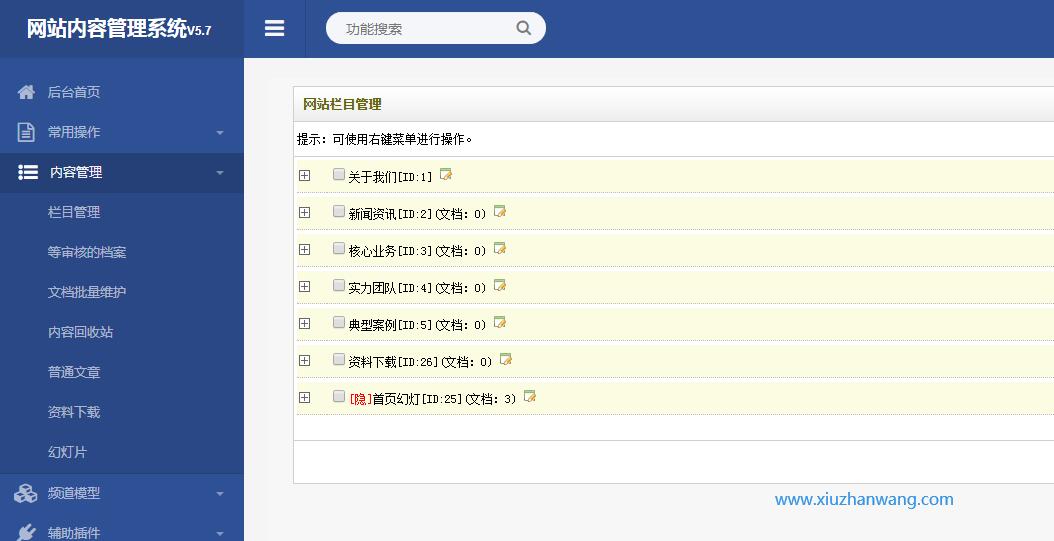Open the 后台首页 home icon
Screen dimensions: 1054x541
[27, 92]
